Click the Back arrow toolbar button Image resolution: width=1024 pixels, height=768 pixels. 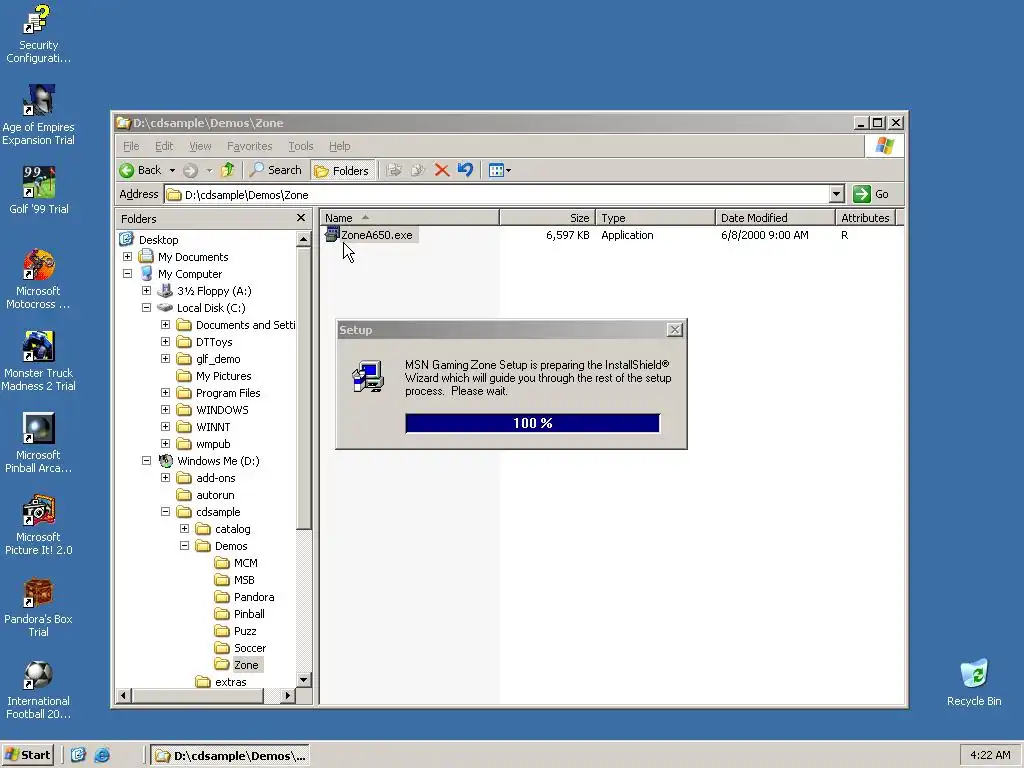pos(140,170)
